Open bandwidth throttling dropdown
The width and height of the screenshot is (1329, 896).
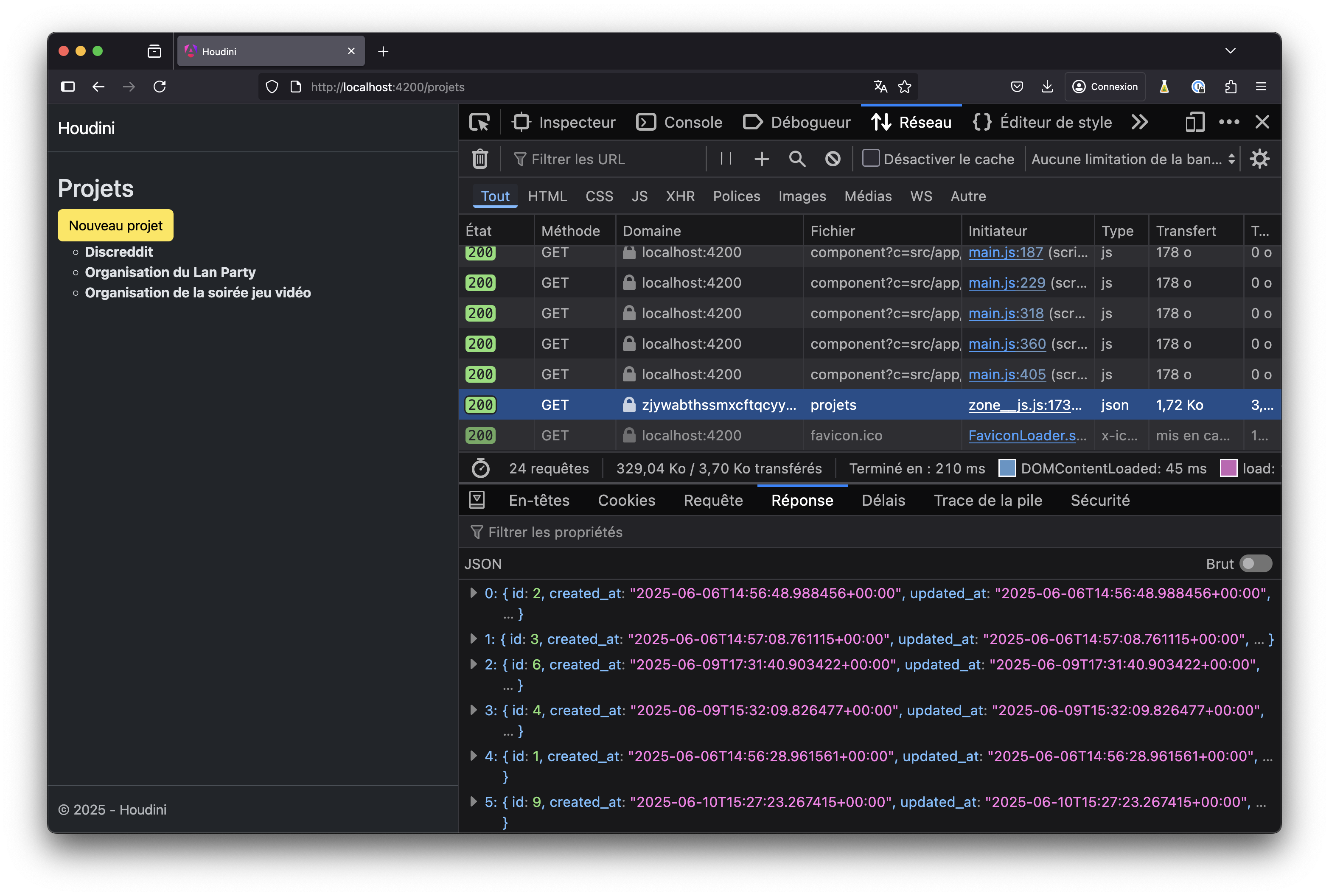(x=1133, y=159)
